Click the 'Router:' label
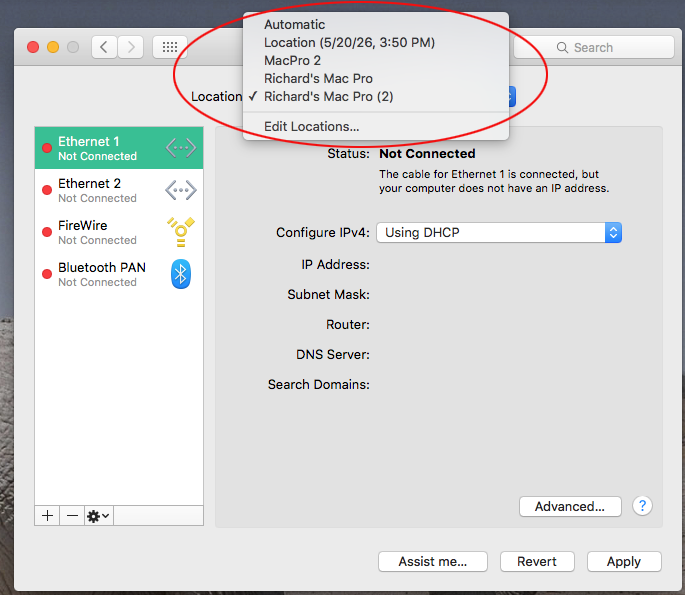This screenshot has height=595, width=685. click(x=348, y=325)
